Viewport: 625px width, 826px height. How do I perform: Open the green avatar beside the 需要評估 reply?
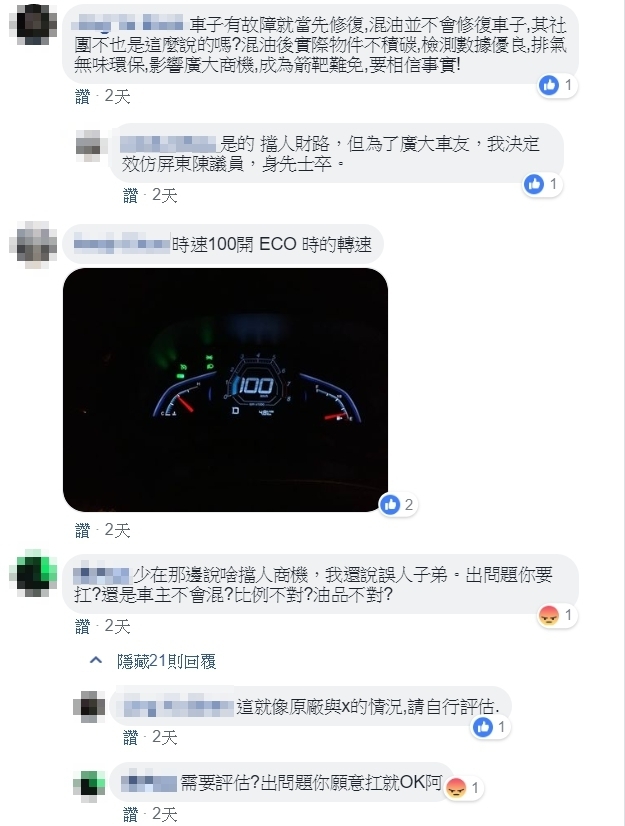pyautogui.click(x=89, y=784)
